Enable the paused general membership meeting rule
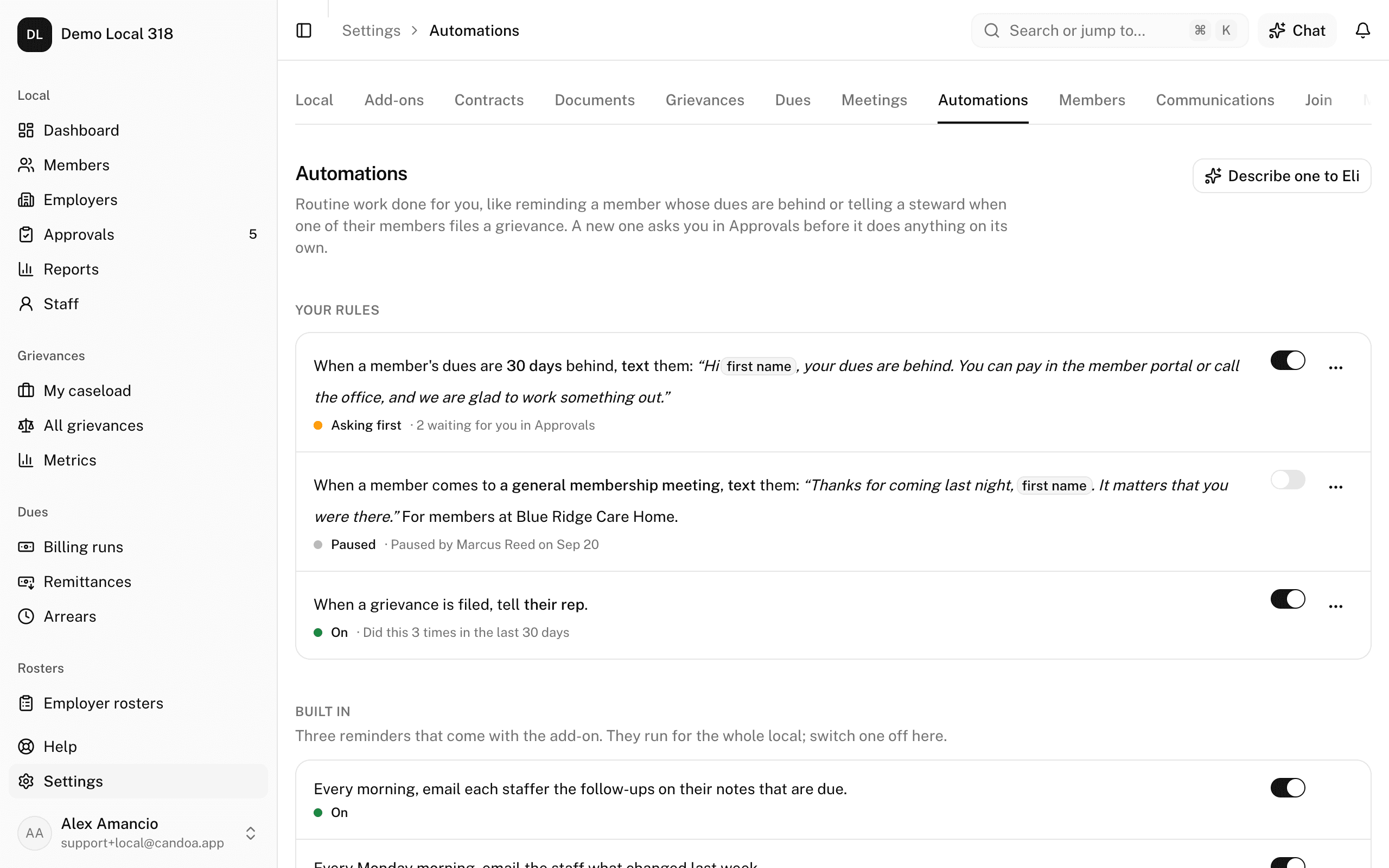Screen dimensions: 1389x868 click(x=1288, y=480)
